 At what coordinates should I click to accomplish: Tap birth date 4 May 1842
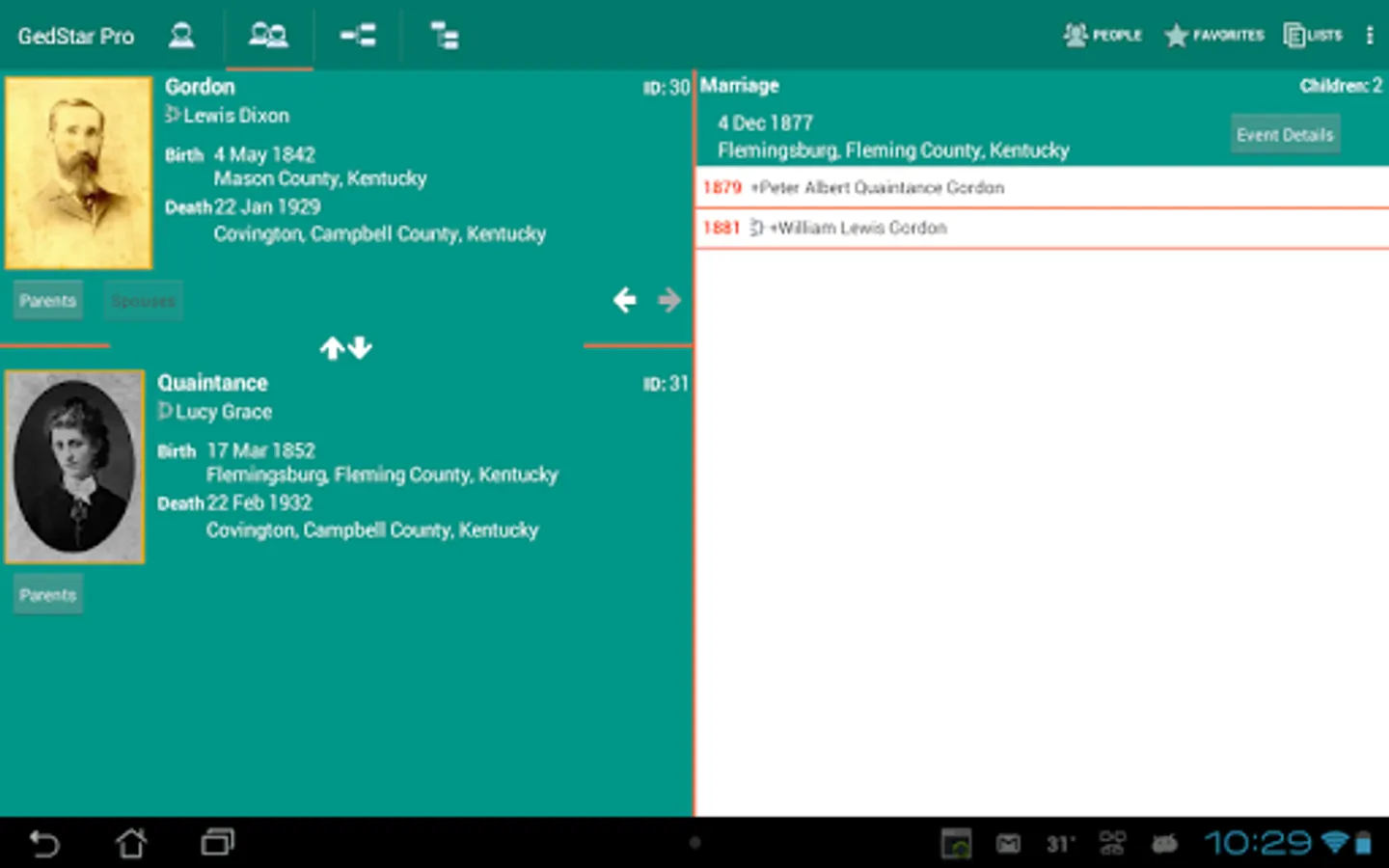264,154
